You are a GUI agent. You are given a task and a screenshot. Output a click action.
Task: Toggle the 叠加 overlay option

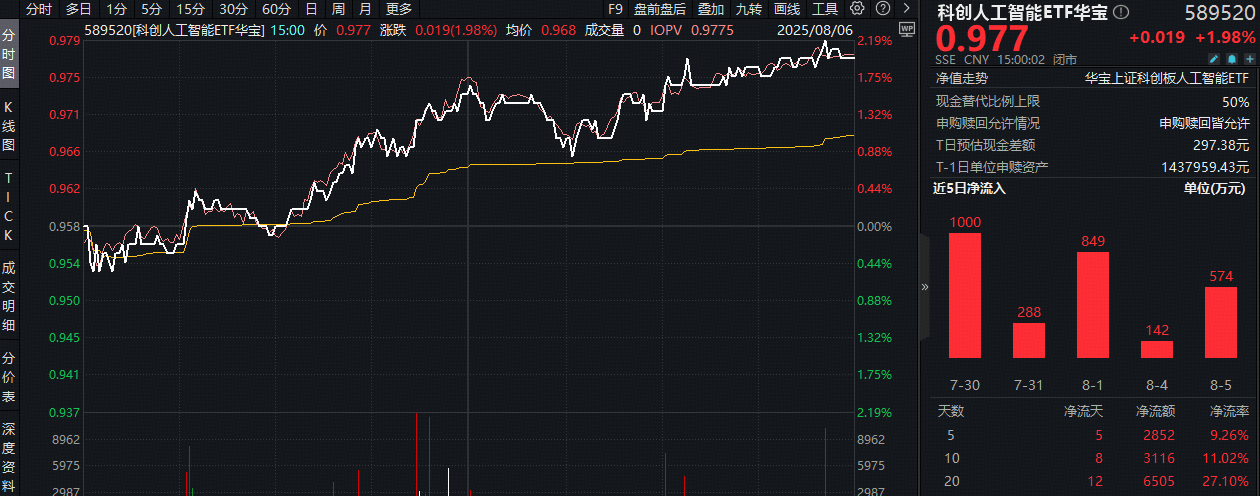coord(711,8)
